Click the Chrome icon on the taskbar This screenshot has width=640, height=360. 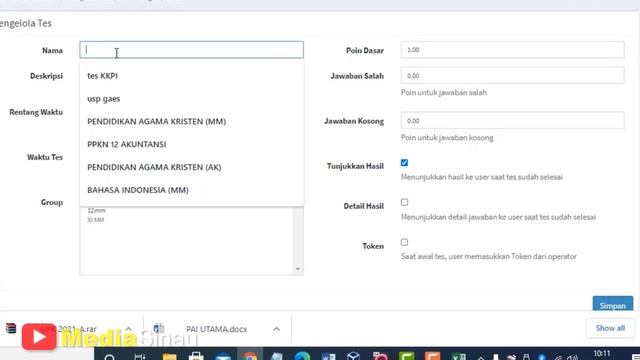(x=250, y=356)
